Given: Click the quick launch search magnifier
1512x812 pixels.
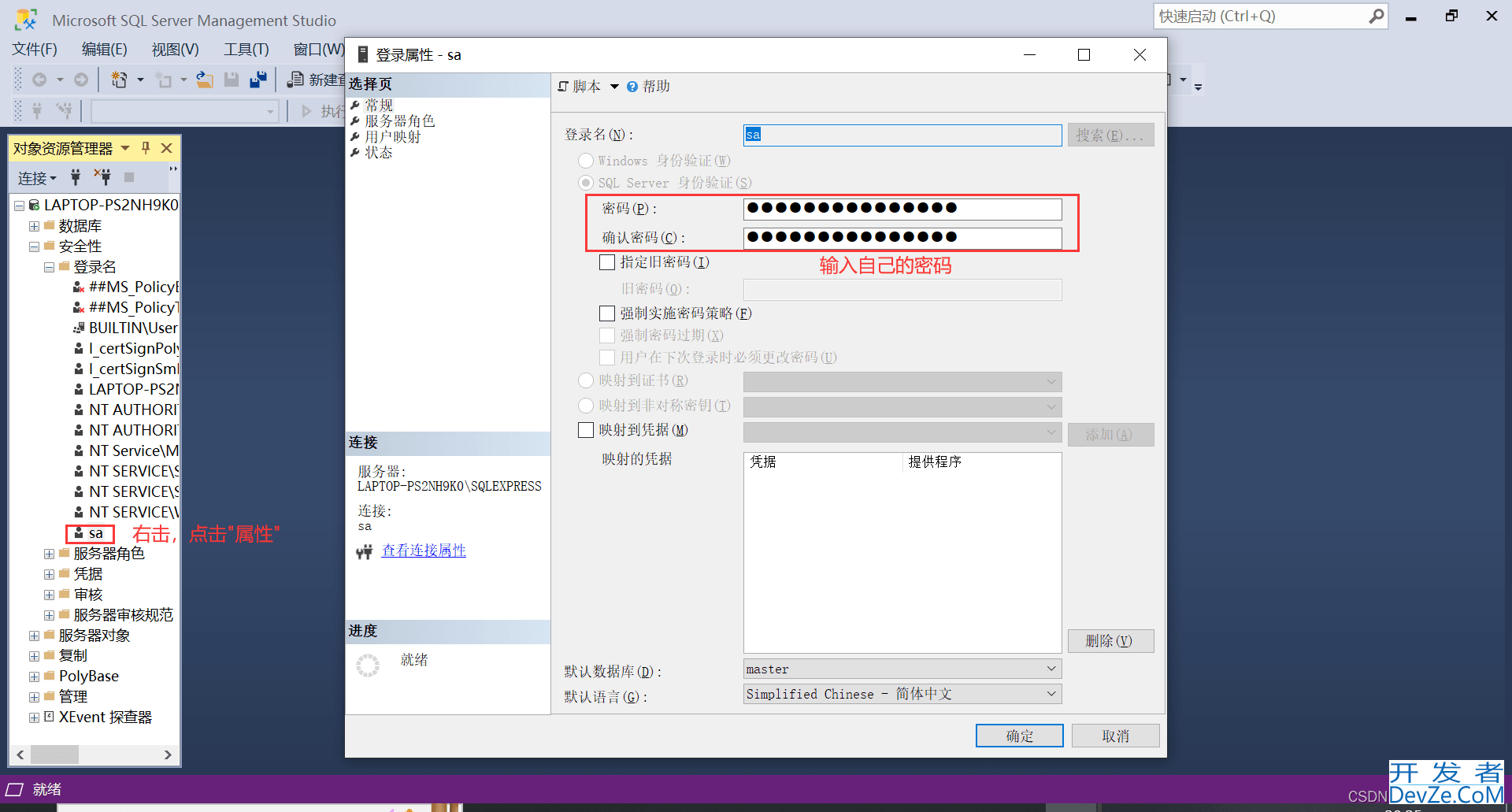Looking at the screenshot, I should tap(1376, 16).
